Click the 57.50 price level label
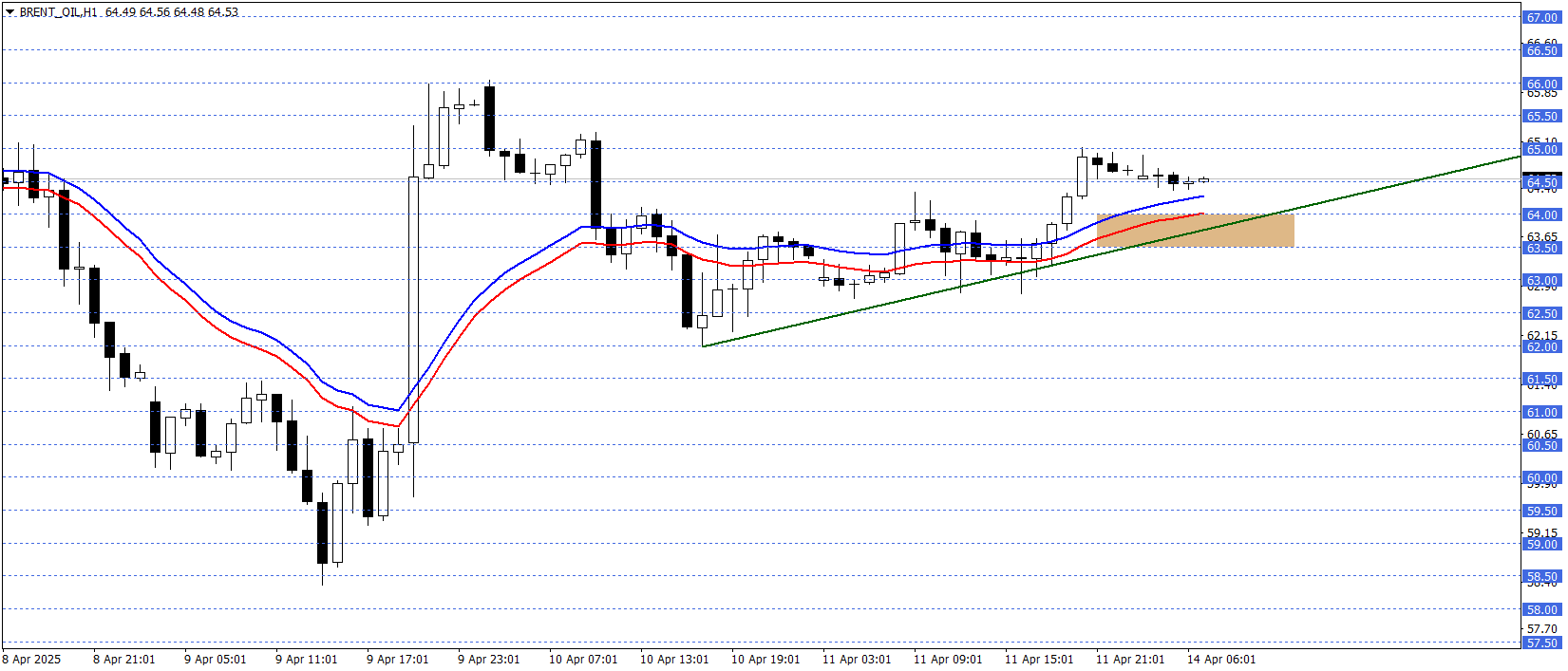This screenshot has width=1568, height=671. coord(1541,643)
